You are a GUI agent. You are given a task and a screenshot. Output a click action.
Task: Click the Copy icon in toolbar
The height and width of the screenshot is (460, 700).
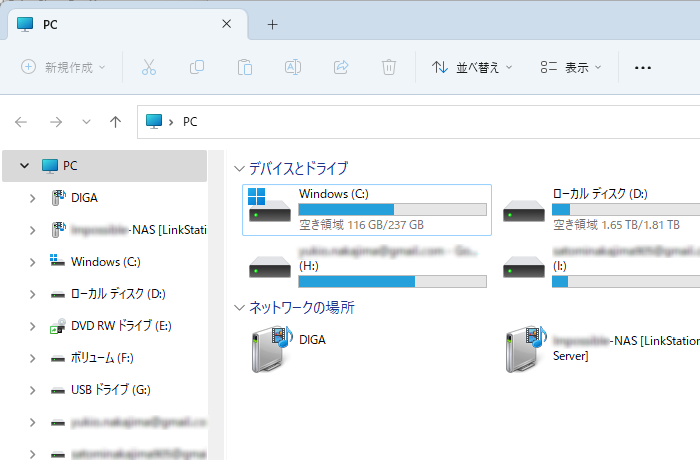click(197, 67)
